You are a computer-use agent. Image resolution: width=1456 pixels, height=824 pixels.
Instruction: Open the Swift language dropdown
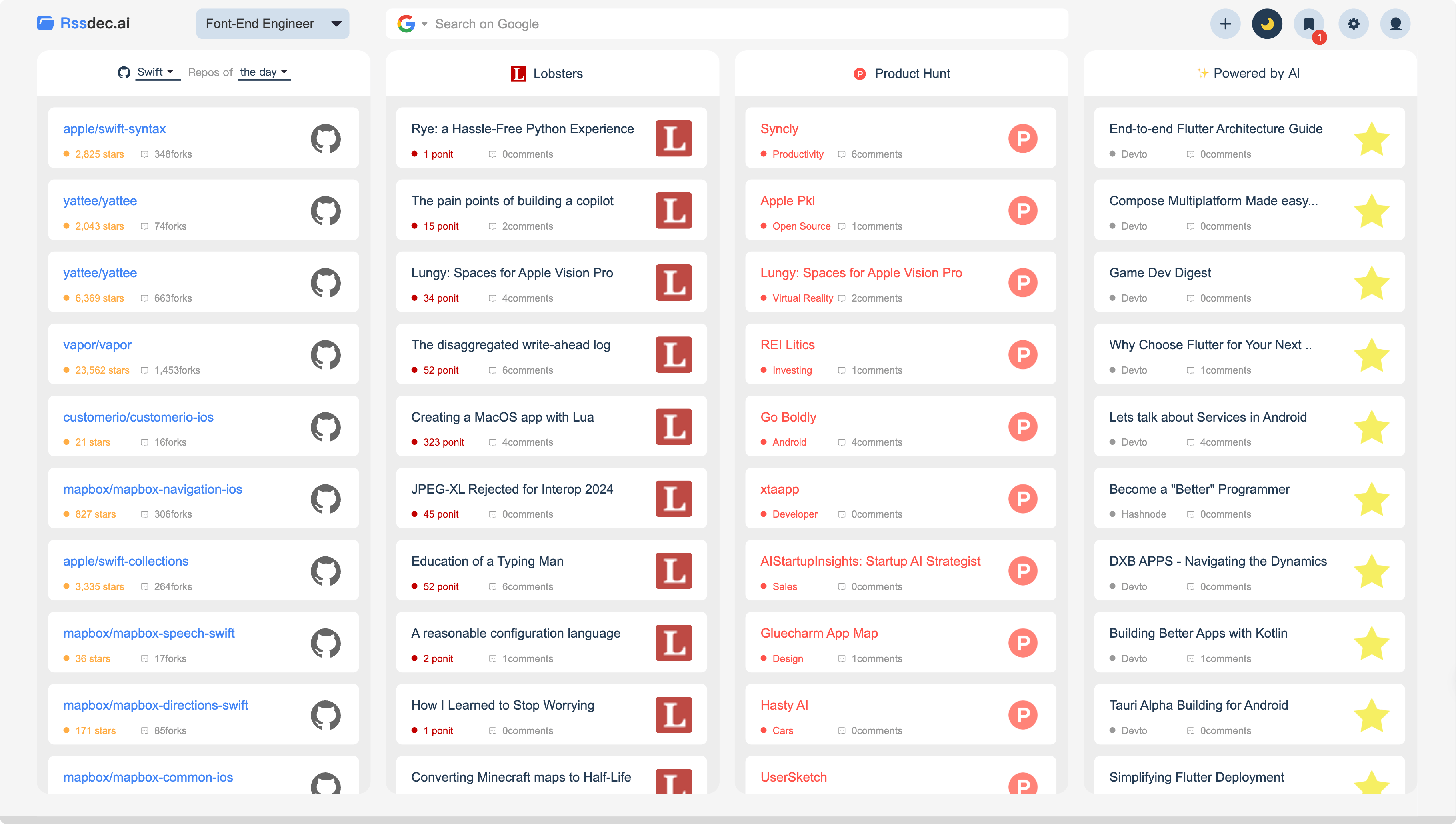pyautogui.click(x=155, y=72)
